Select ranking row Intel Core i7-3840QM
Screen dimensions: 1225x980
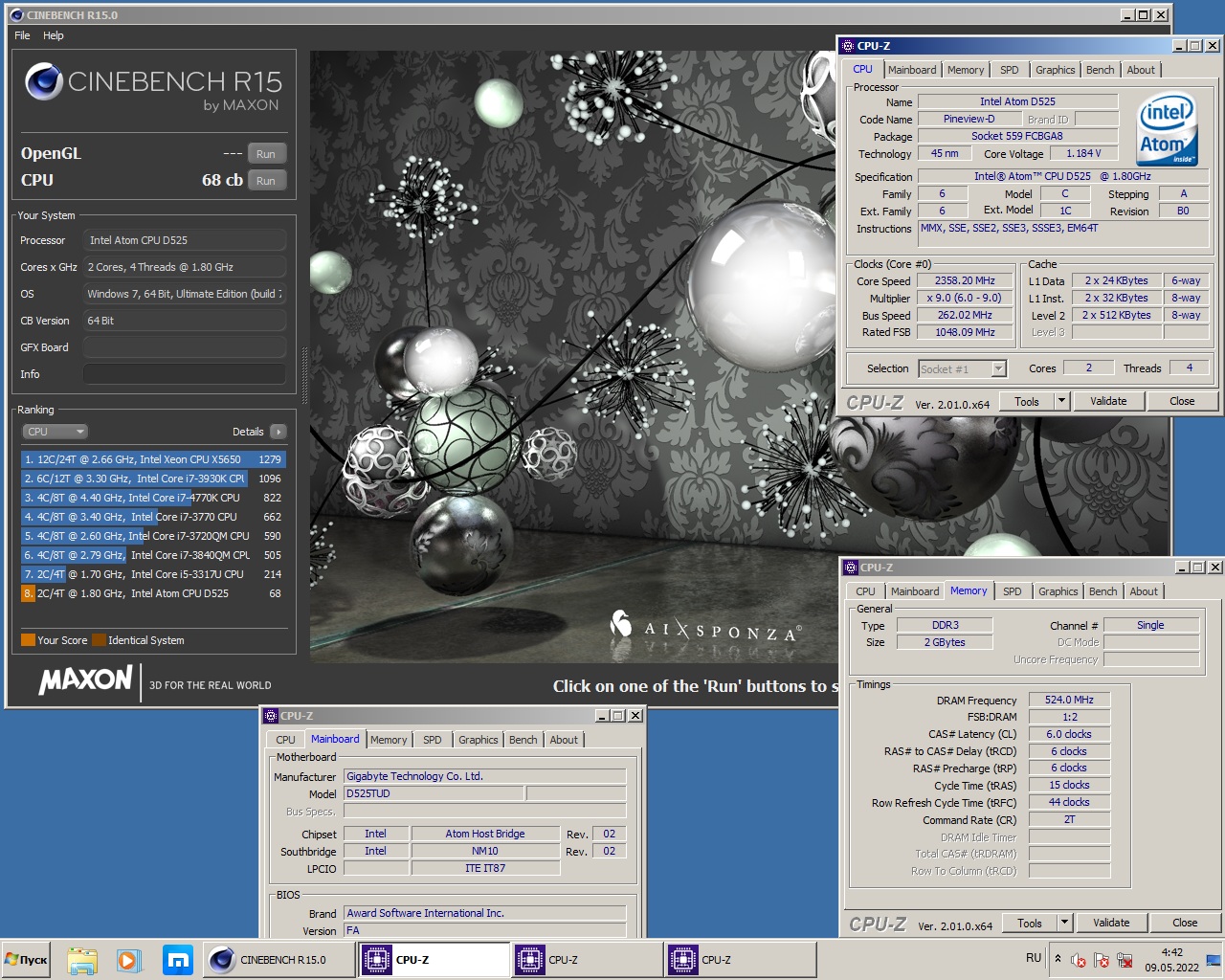pos(153,555)
